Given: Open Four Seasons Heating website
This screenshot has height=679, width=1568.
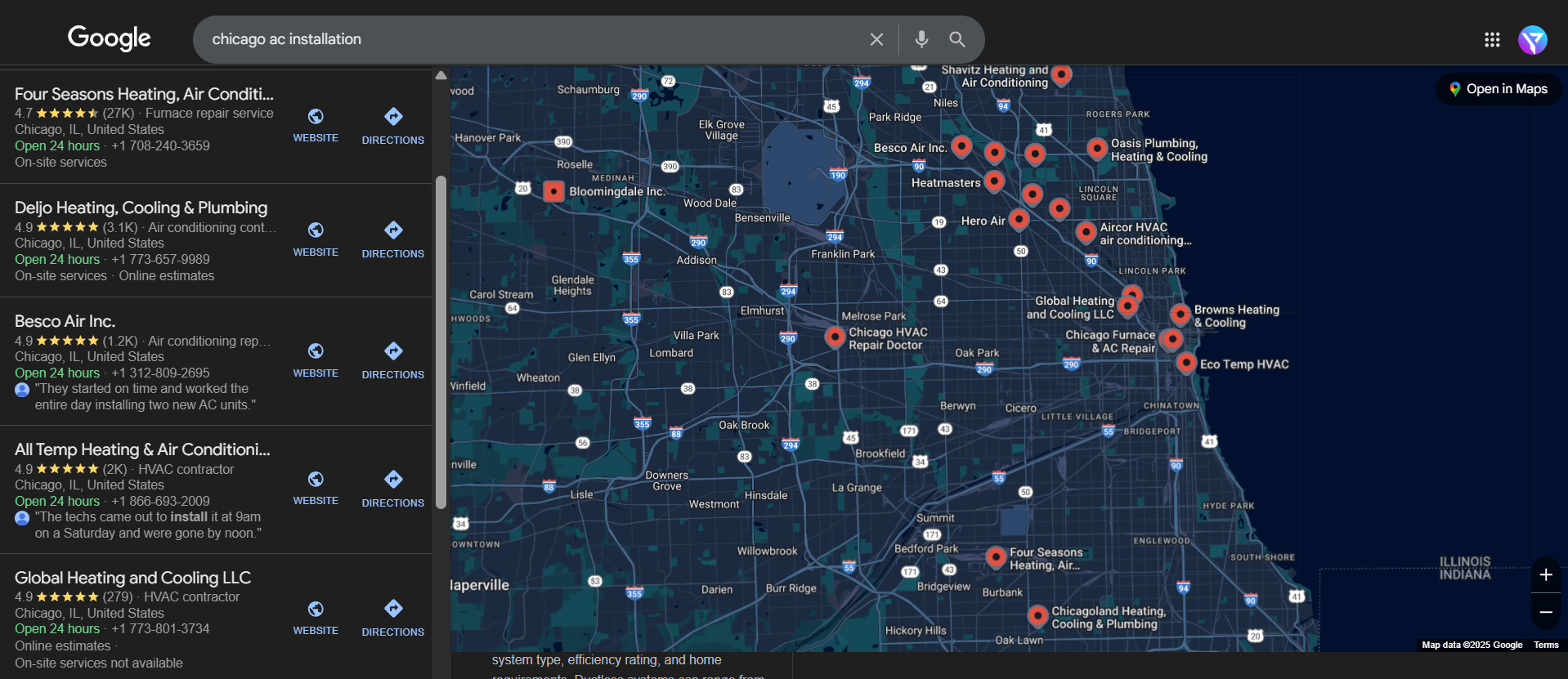Looking at the screenshot, I should coord(316,125).
